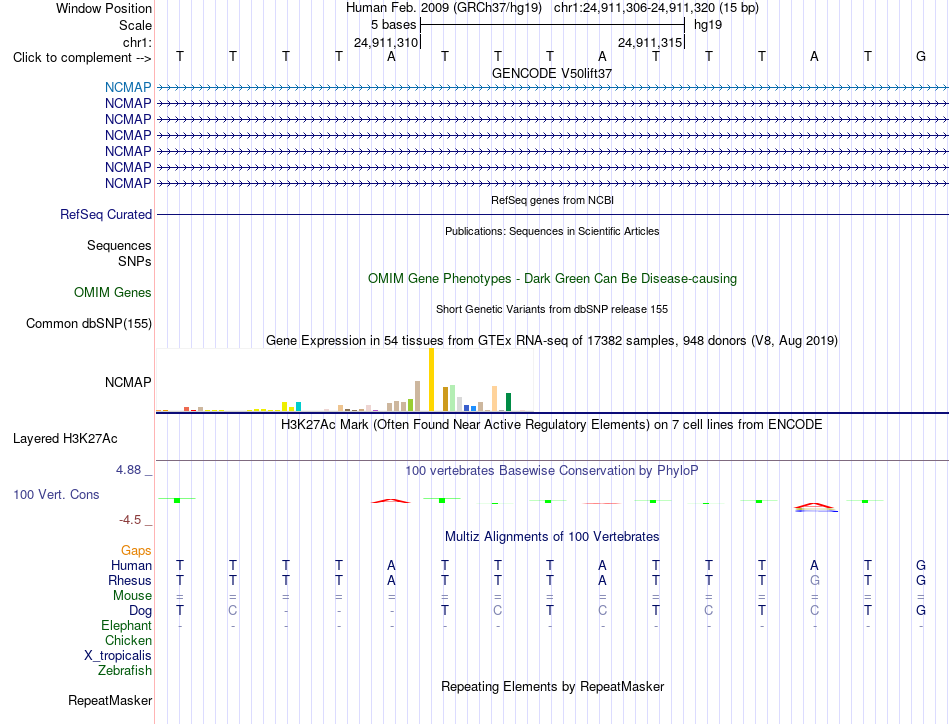Image resolution: width=950 pixels, height=724 pixels.
Task: Open the OMIM Genes track label
Action: point(113,293)
